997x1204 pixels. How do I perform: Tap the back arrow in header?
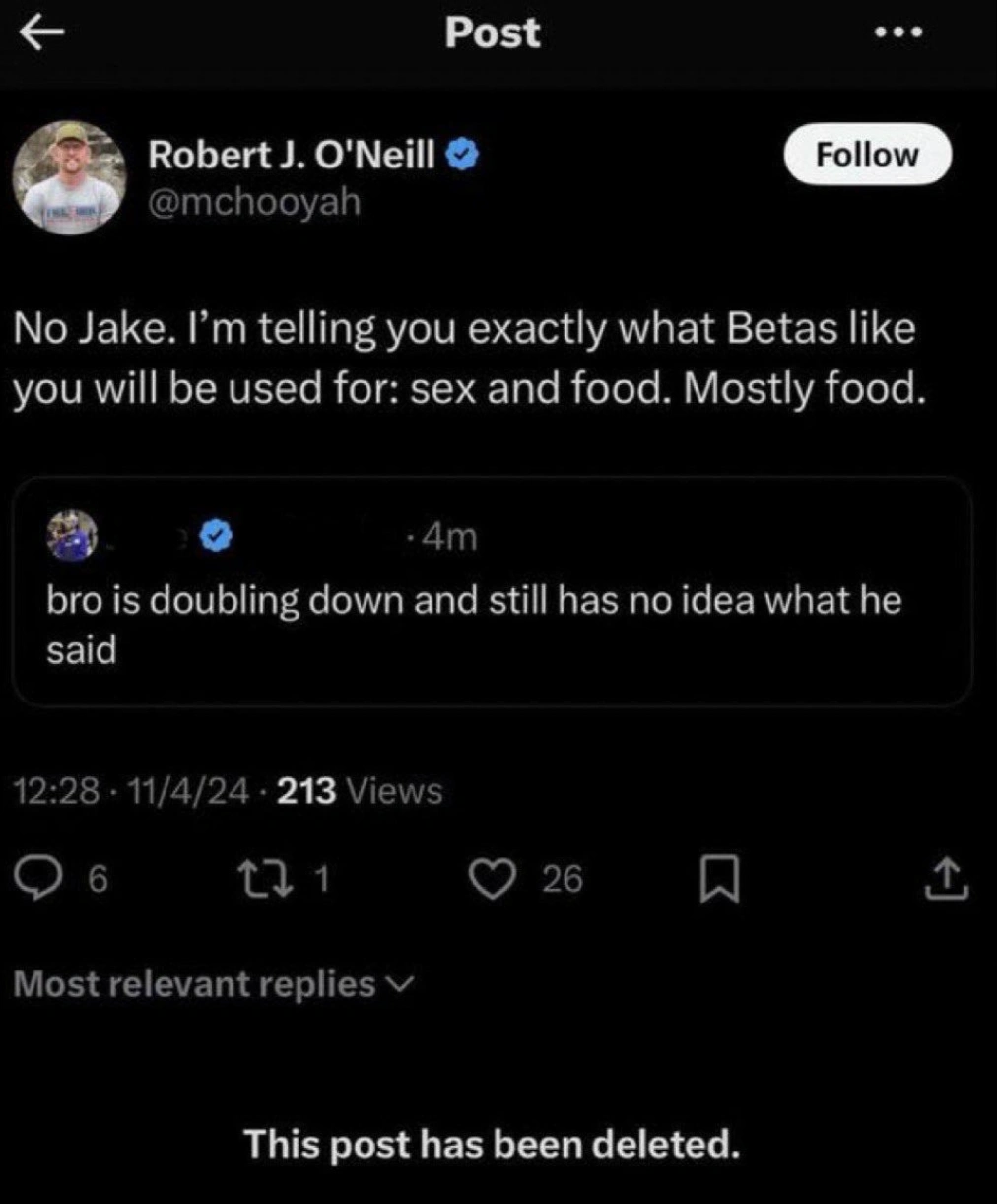pos(41,33)
